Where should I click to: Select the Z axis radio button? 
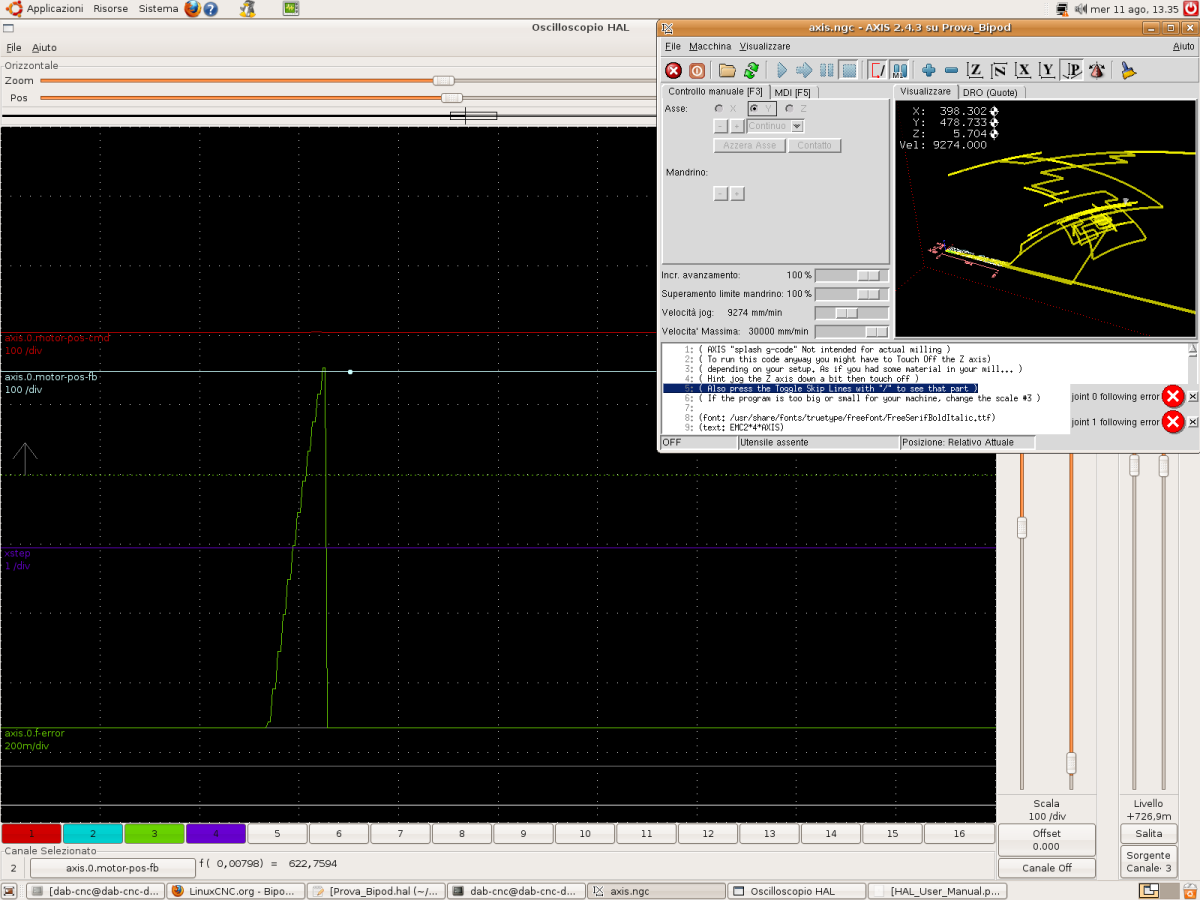click(x=789, y=108)
